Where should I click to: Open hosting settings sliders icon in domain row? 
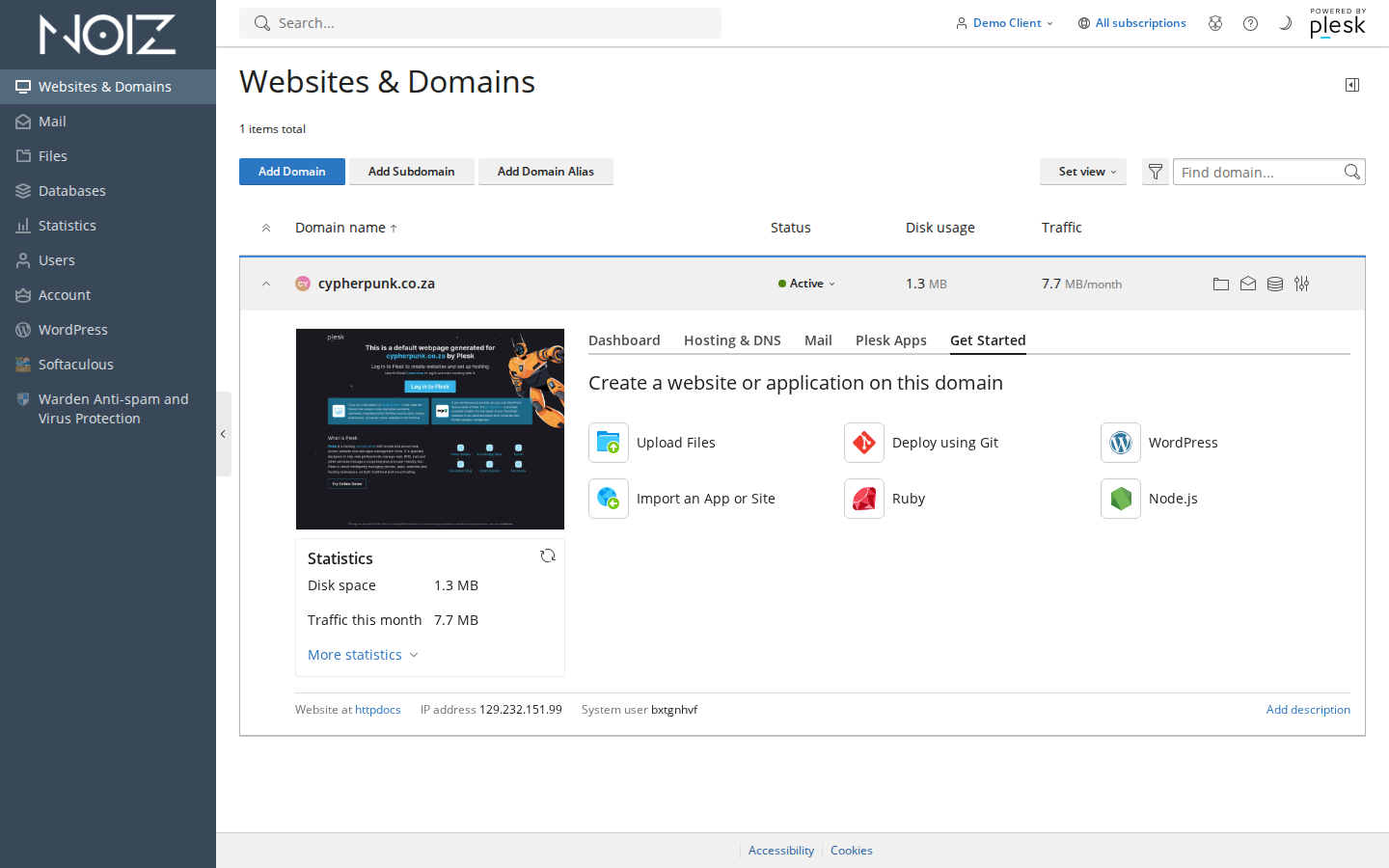click(x=1301, y=284)
